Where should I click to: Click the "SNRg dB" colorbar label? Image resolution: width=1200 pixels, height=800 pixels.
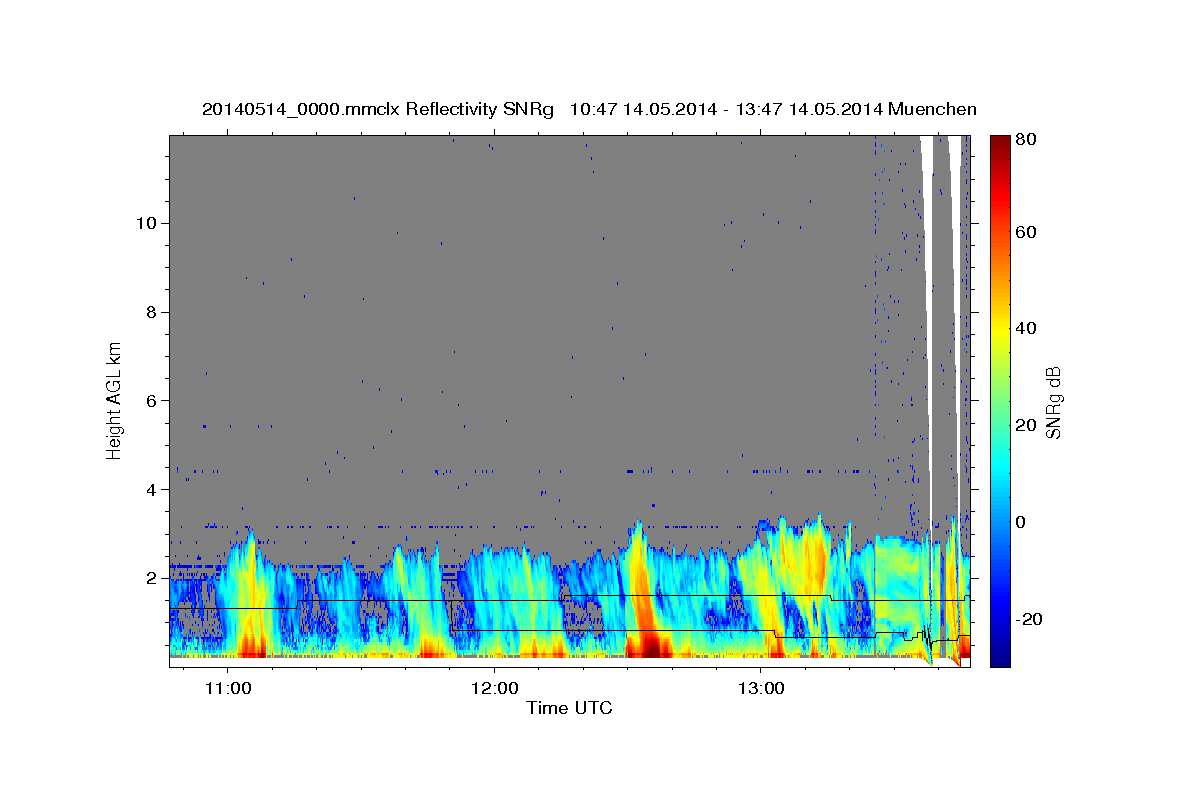click(x=1053, y=402)
